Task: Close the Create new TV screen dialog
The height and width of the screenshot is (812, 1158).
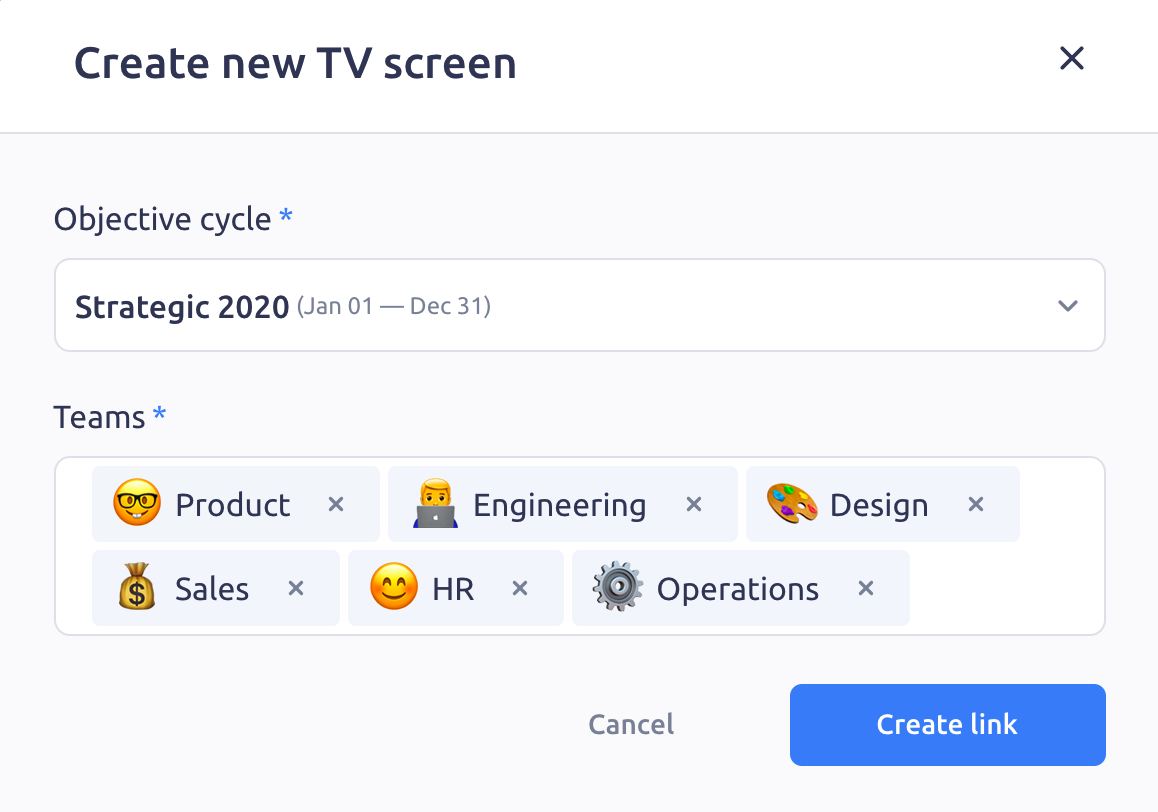Action: point(1072,58)
